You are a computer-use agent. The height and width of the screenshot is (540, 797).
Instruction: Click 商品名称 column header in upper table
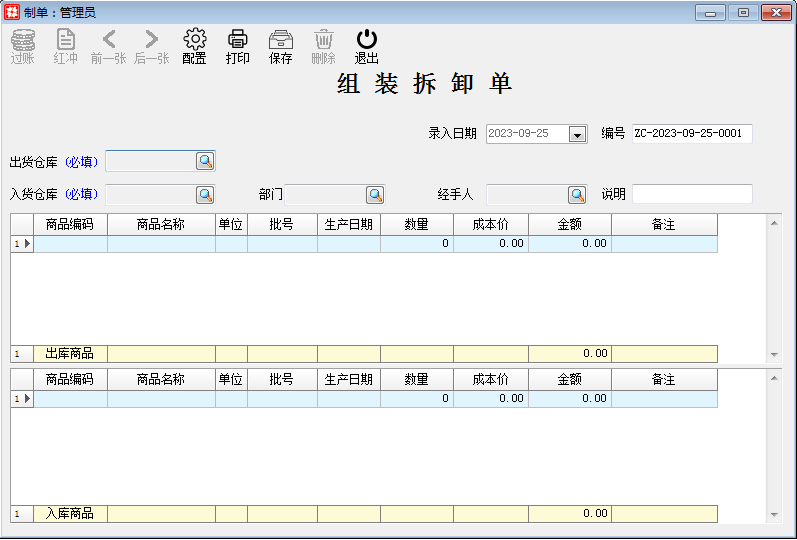tap(161, 225)
